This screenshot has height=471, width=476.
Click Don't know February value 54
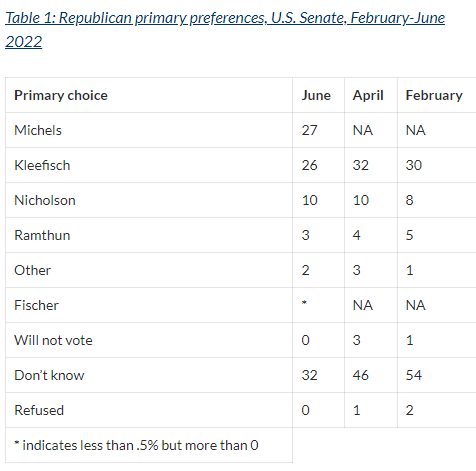click(414, 375)
